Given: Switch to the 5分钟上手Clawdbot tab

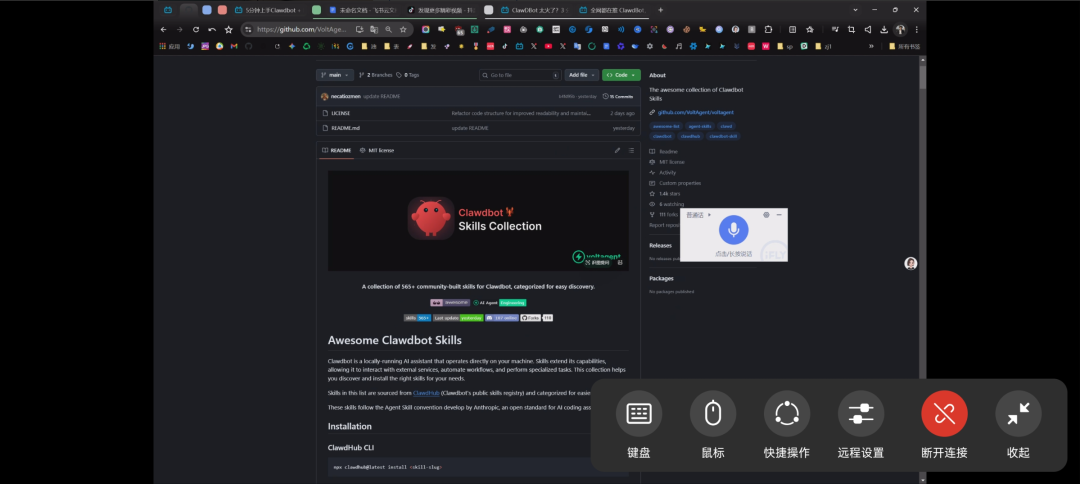Looking at the screenshot, I should pos(269,10).
